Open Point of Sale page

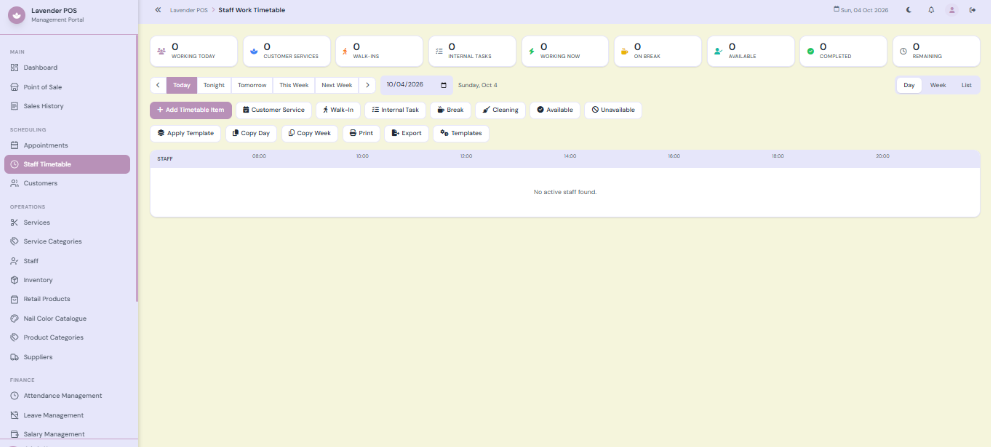(x=67, y=87)
